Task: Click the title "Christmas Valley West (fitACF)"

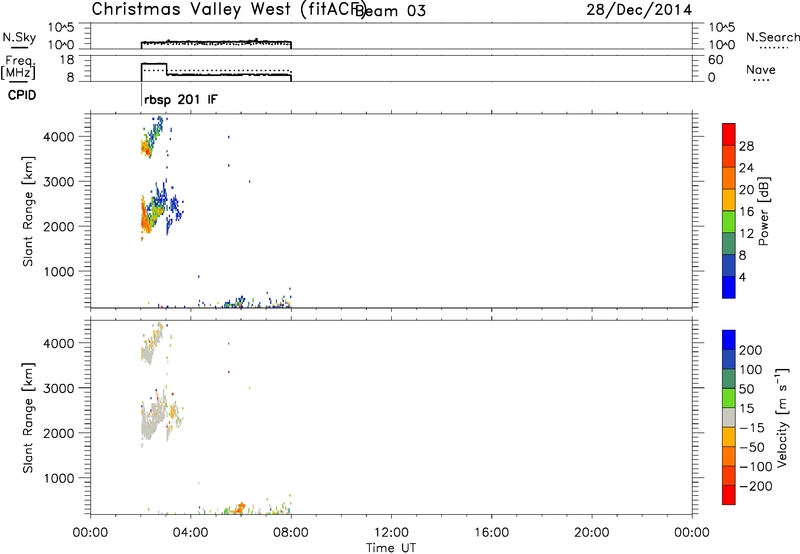Action: pyautogui.click(x=229, y=10)
